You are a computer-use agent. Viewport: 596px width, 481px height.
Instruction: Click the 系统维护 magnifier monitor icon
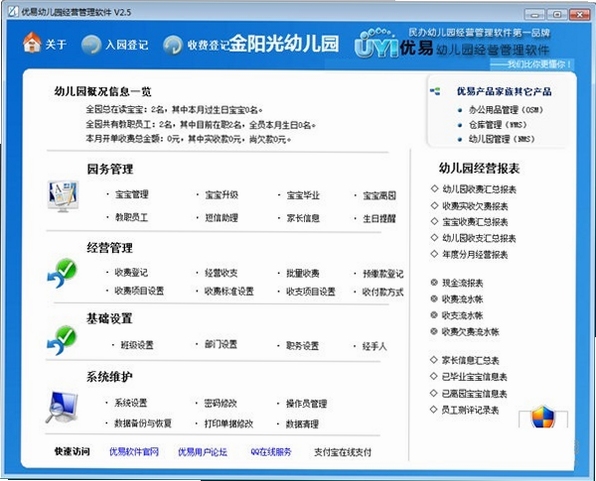click(62, 407)
